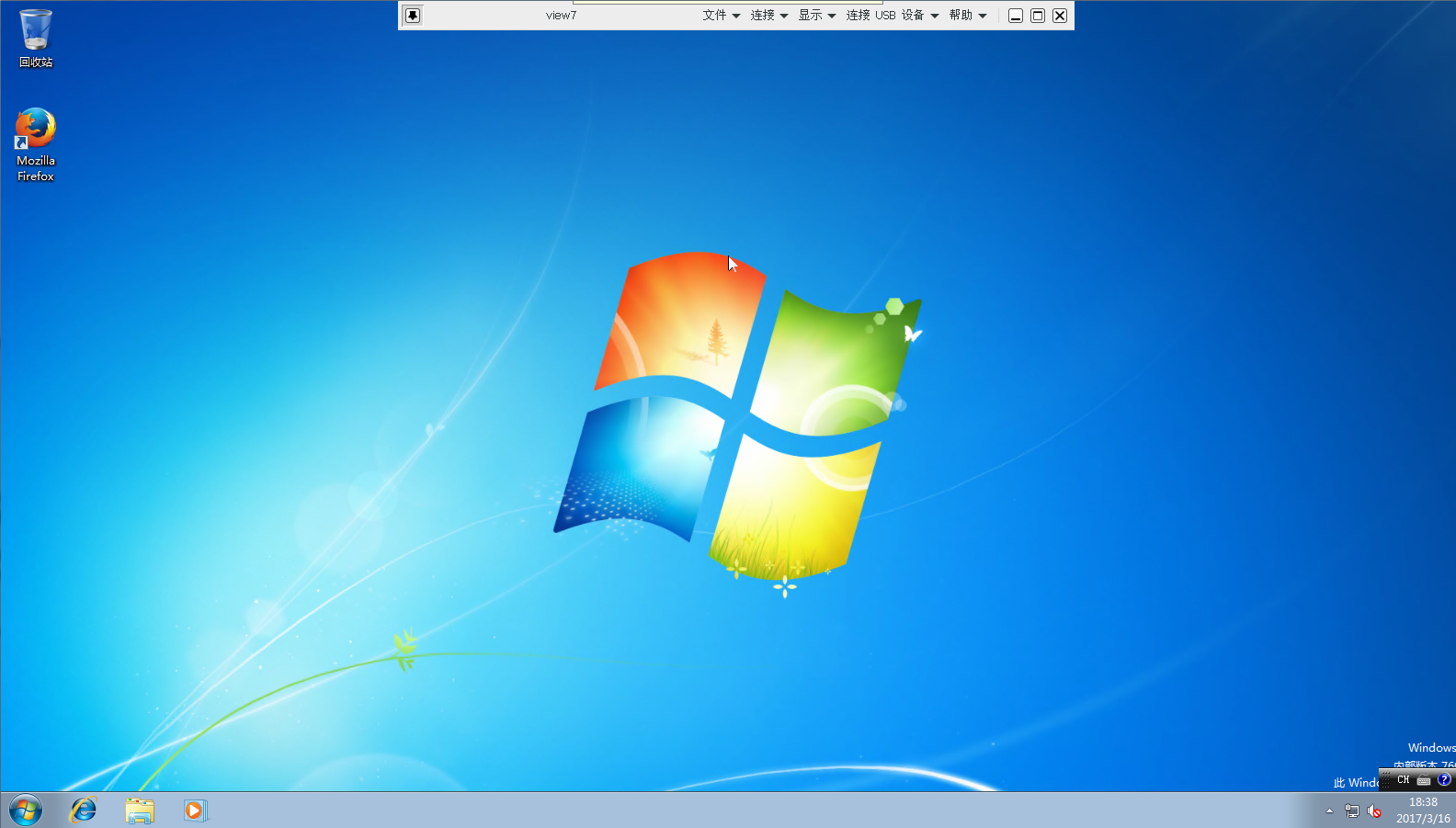Image resolution: width=1456 pixels, height=828 pixels.
Task: Open the 连接 (Connect) dropdown menu
Action: (x=769, y=16)
